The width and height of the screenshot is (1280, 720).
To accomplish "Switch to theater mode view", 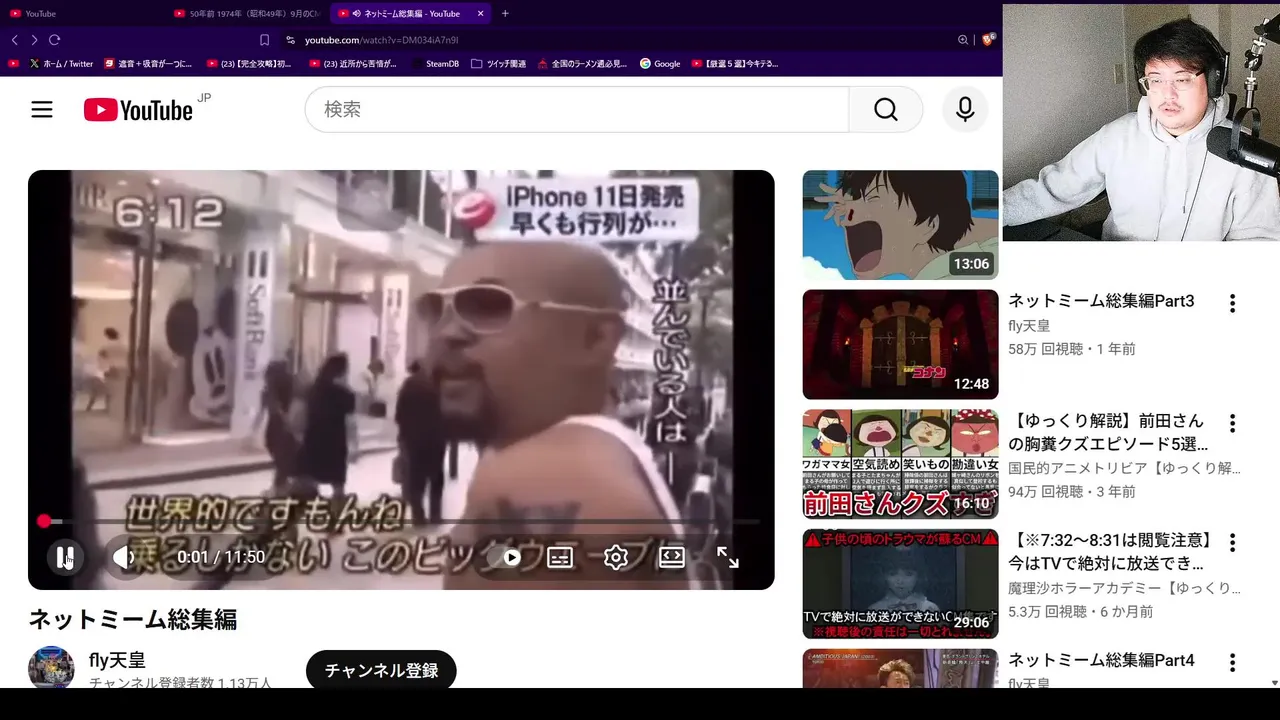I will pos(672,557).
